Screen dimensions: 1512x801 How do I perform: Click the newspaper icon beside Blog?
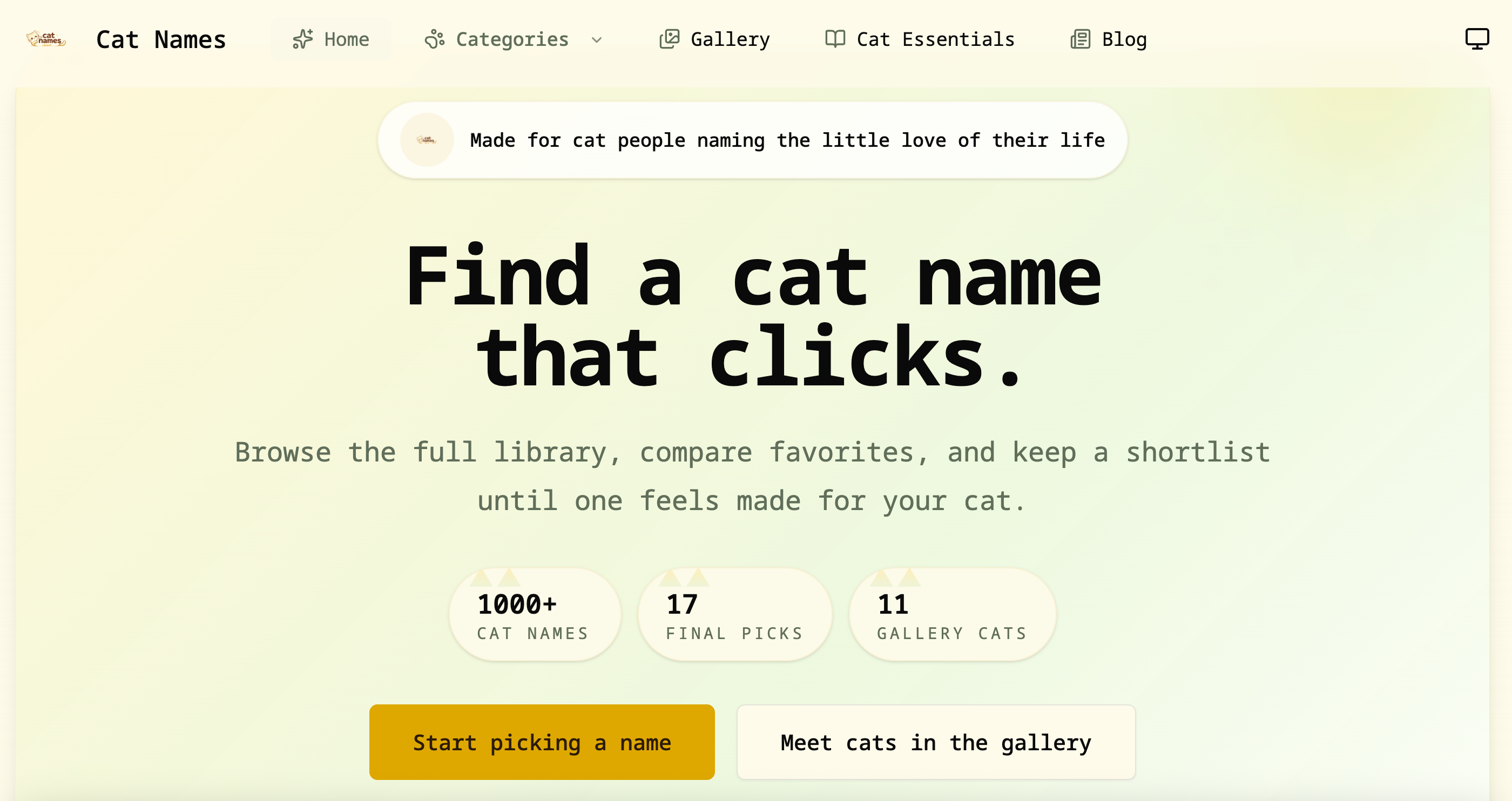coord(1080,39)
